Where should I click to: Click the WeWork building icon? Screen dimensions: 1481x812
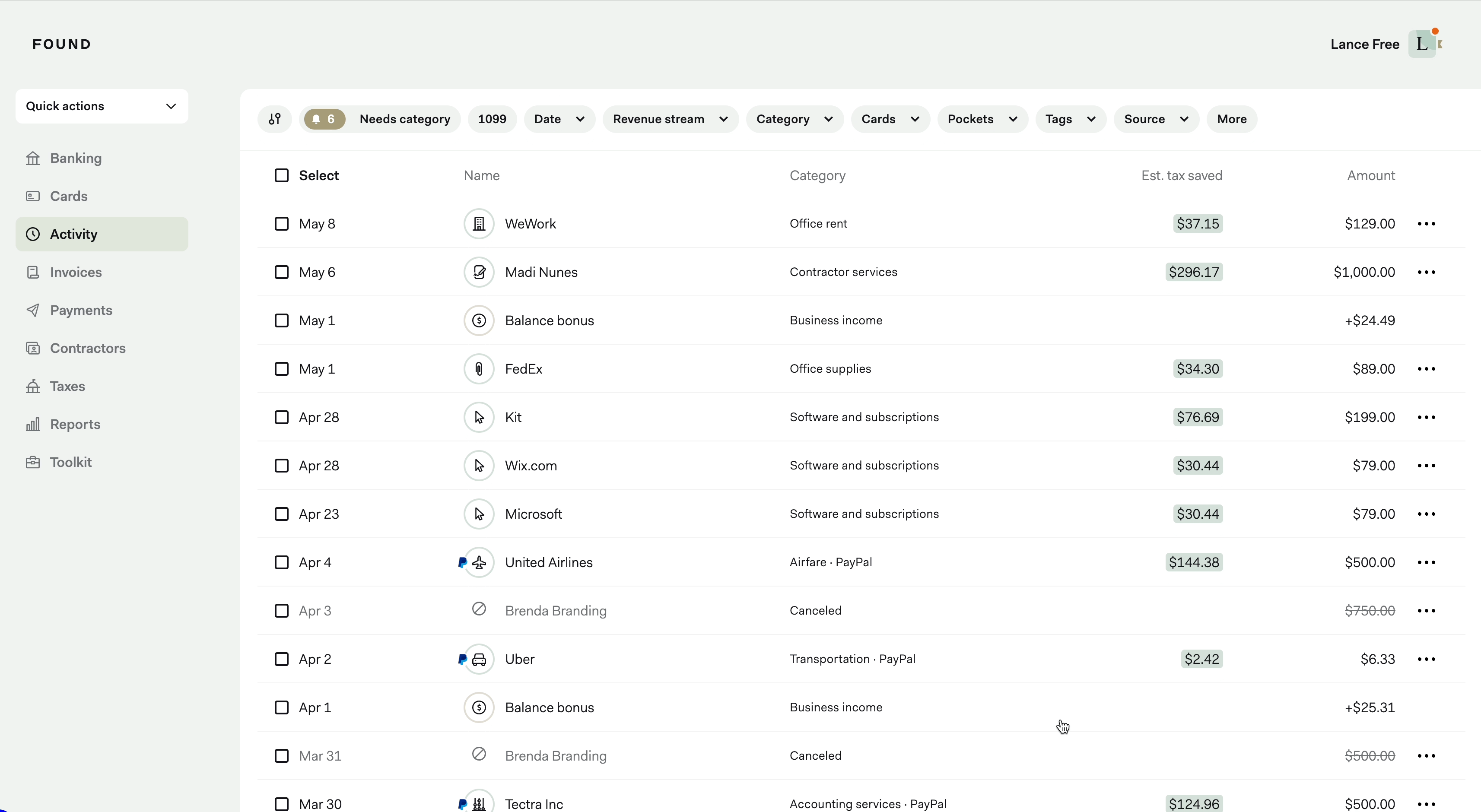click(478, 224)
